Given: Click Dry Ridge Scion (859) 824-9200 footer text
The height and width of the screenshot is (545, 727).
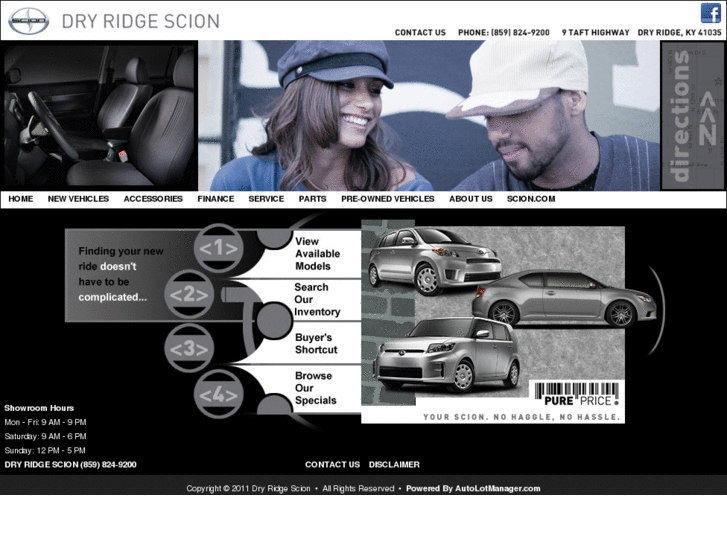Looking at the screenshot, I should pos(70,465).
